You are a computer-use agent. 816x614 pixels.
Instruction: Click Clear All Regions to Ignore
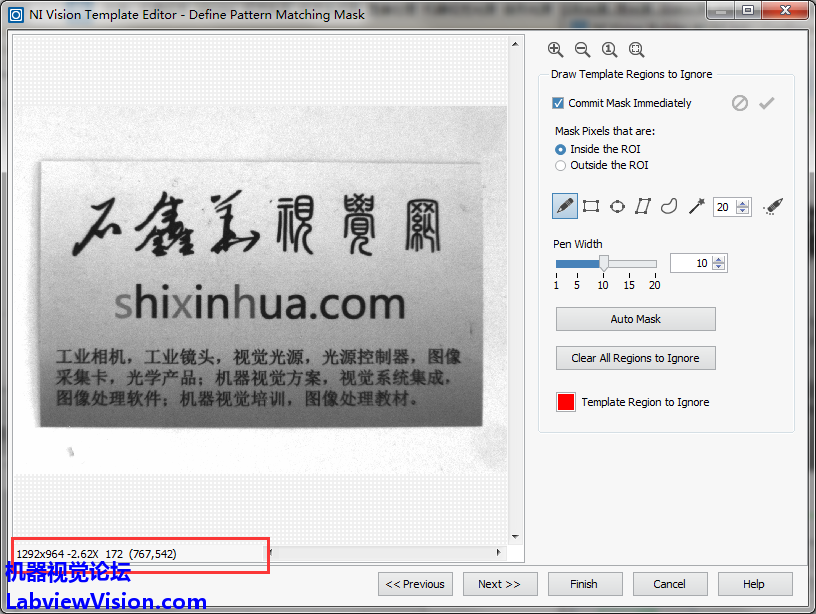coord(635,358)
